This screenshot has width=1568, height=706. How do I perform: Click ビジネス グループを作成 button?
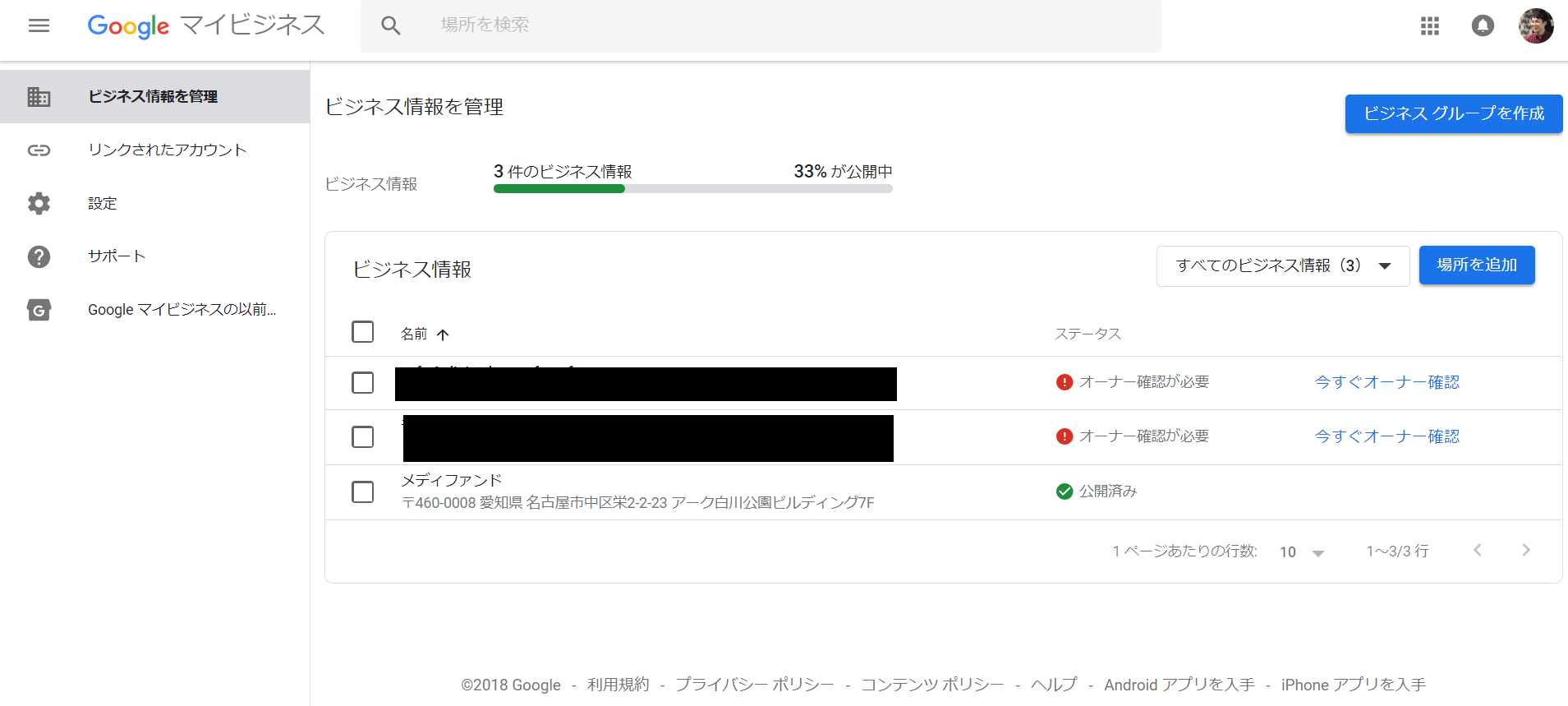1454,113
